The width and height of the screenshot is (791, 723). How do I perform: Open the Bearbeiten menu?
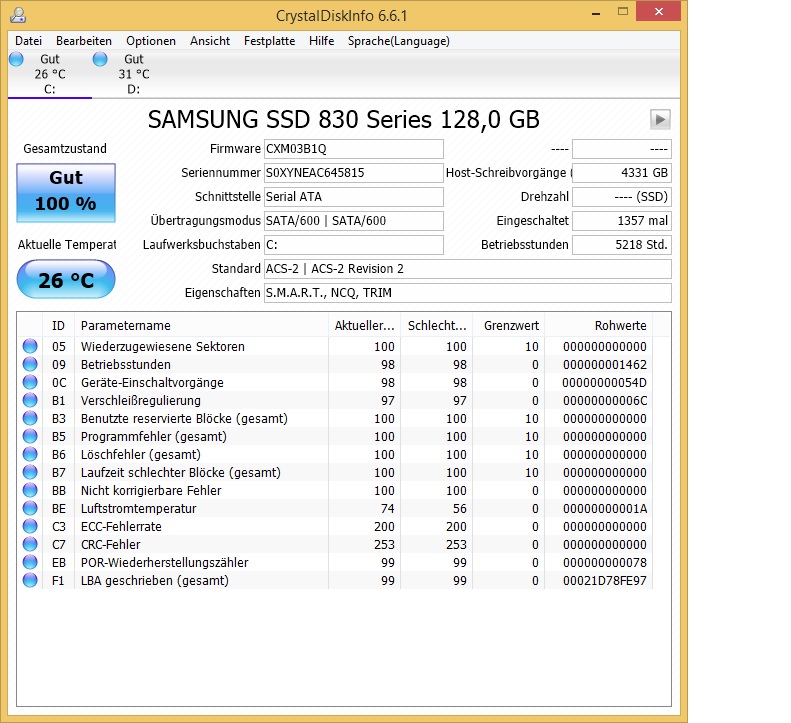click(x=84, y=41)
